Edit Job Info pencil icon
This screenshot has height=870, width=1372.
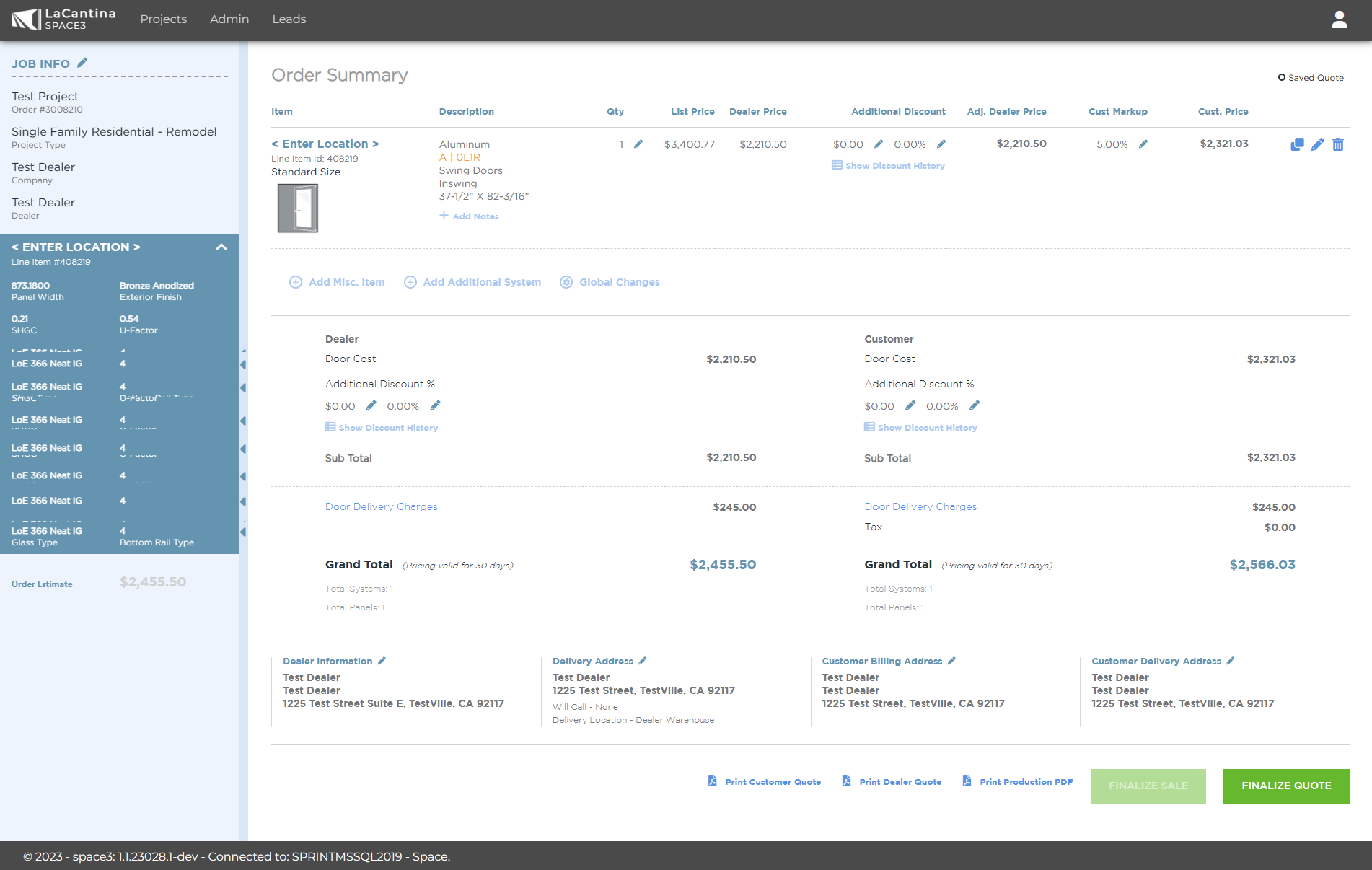(82, 63)
